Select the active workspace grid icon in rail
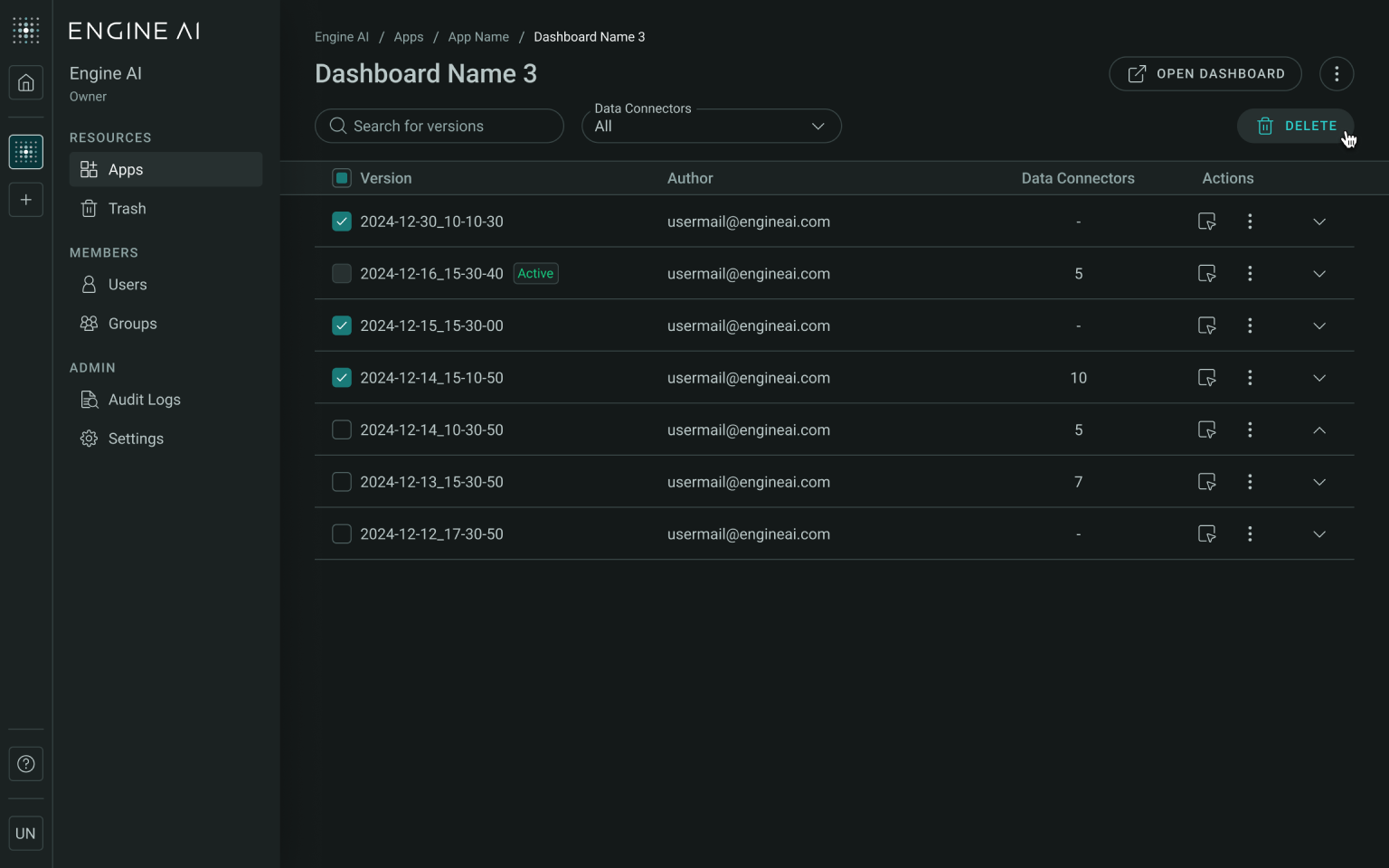 coord(26,152)
